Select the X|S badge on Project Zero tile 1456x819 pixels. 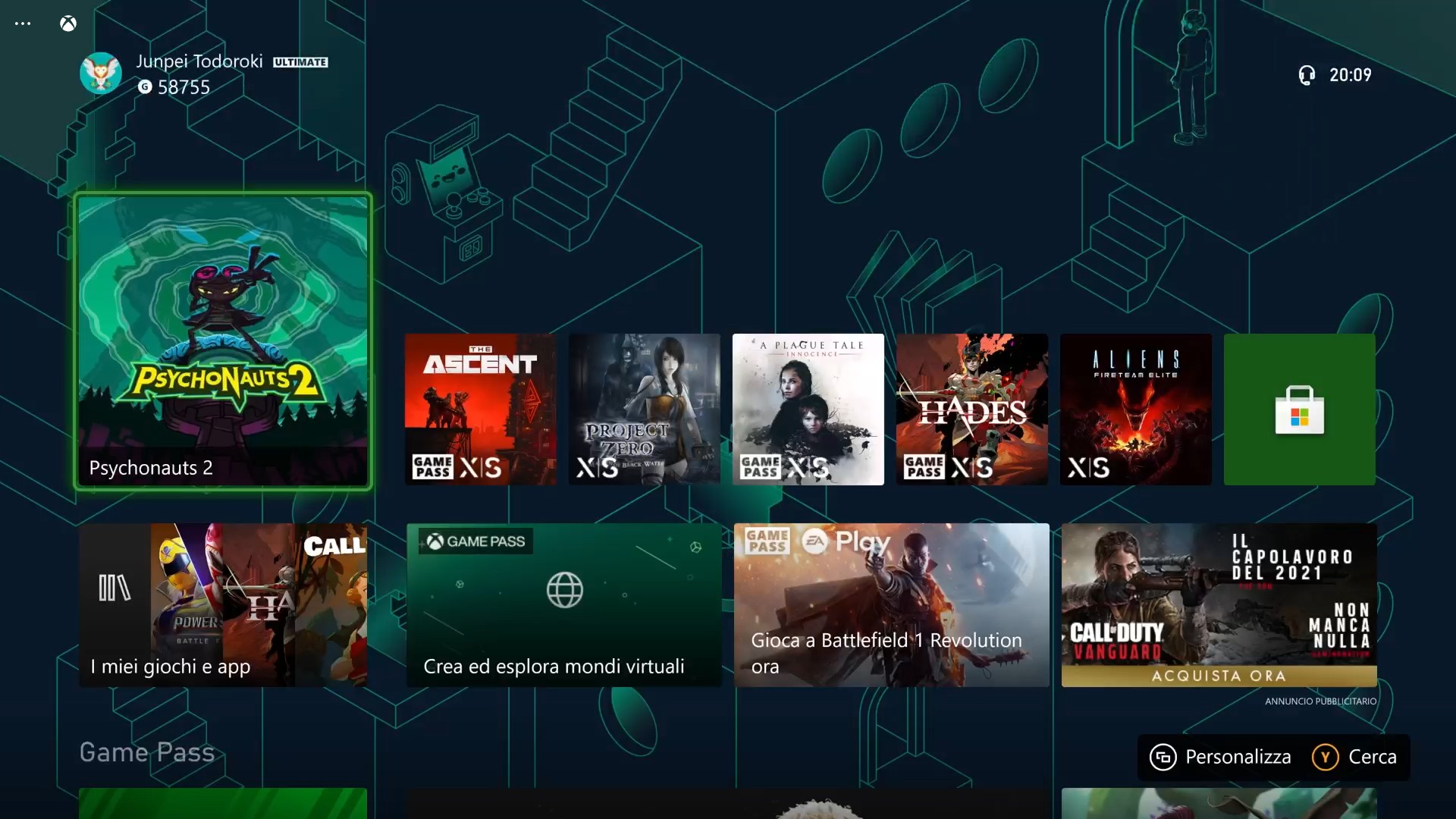coord(598,467)
